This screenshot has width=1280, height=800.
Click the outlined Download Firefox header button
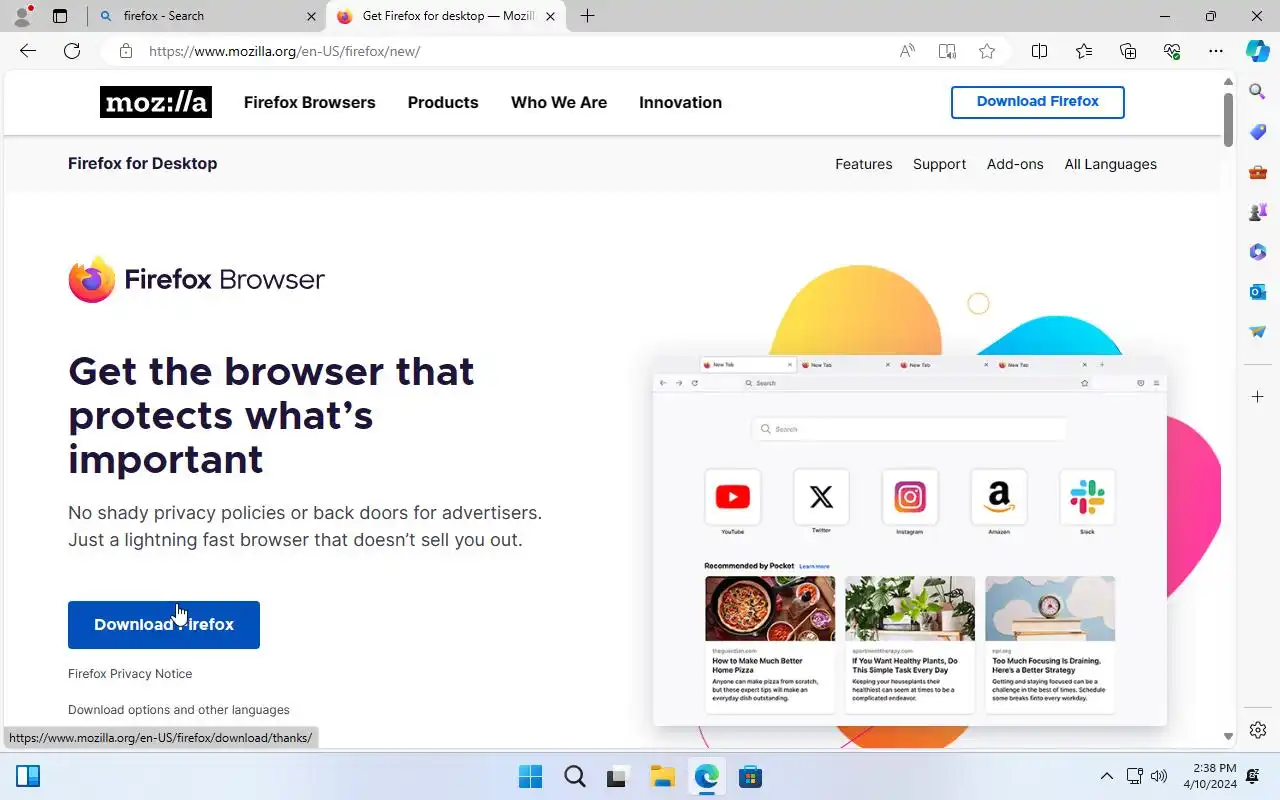tap(1038, 102)
